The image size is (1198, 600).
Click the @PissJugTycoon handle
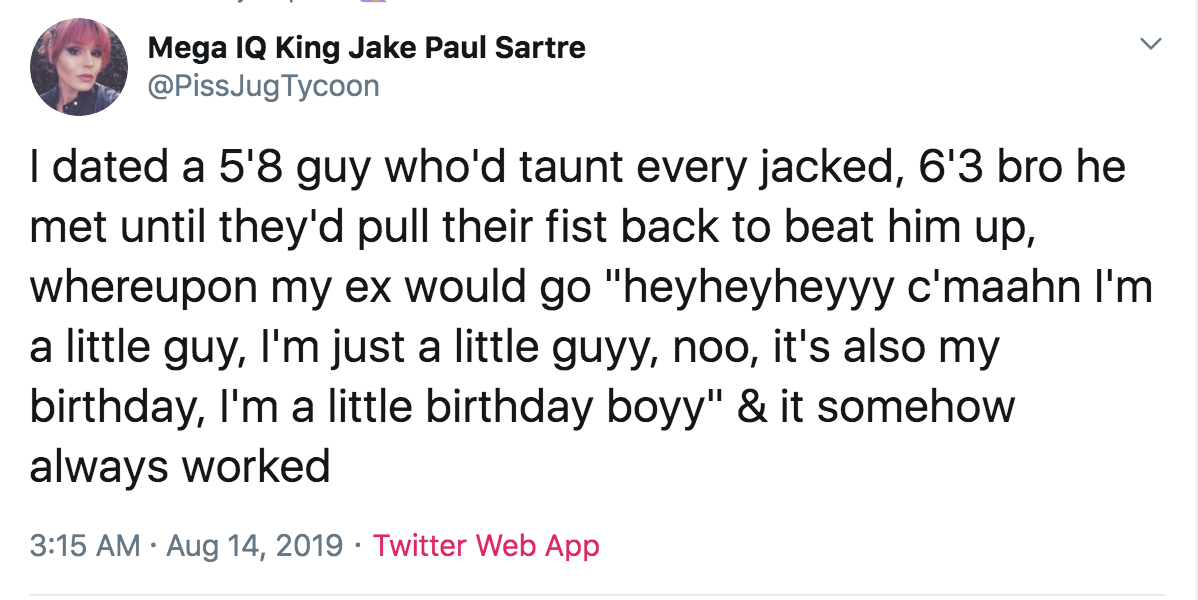tap(264, 86)
